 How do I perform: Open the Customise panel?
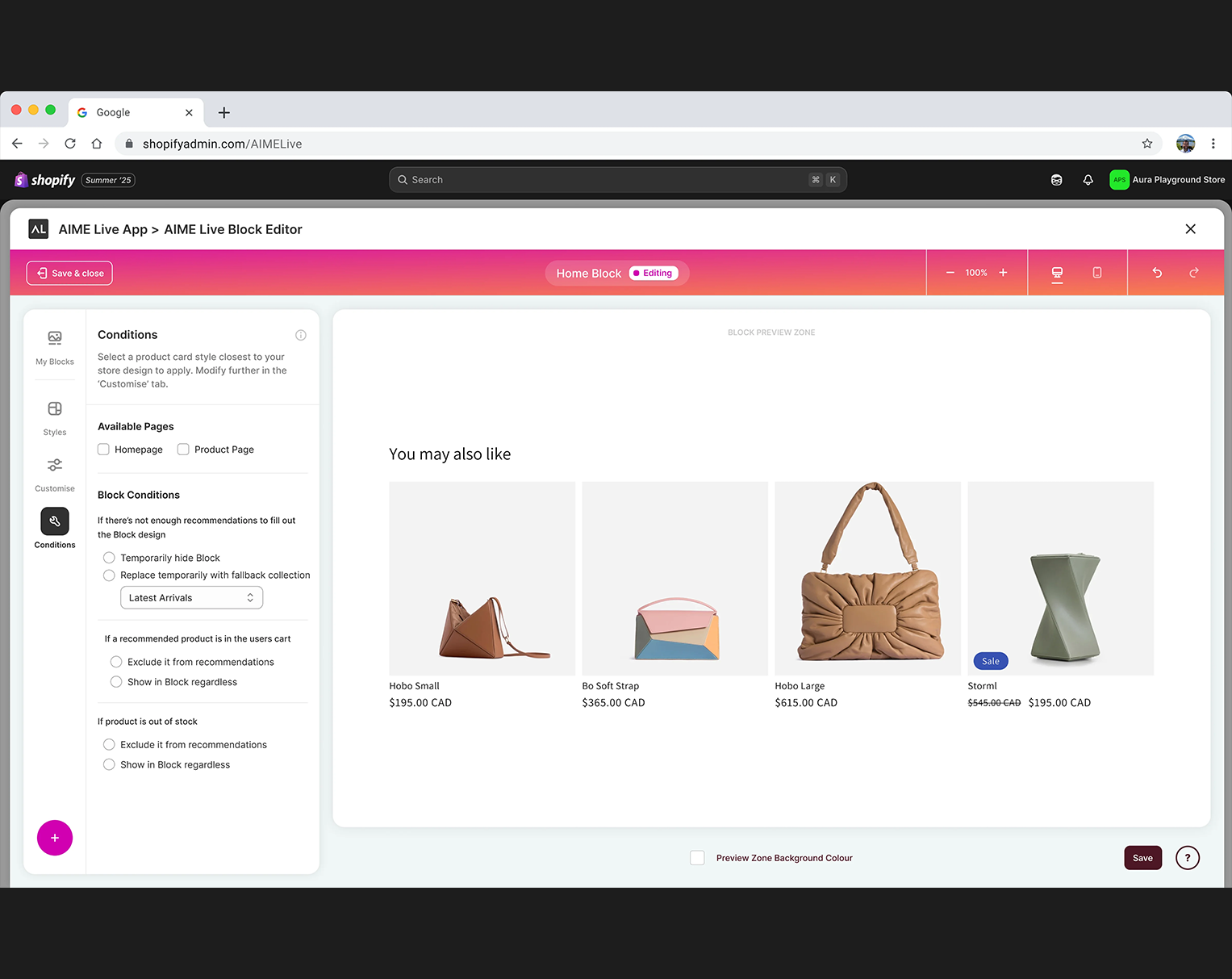[55, 475]
